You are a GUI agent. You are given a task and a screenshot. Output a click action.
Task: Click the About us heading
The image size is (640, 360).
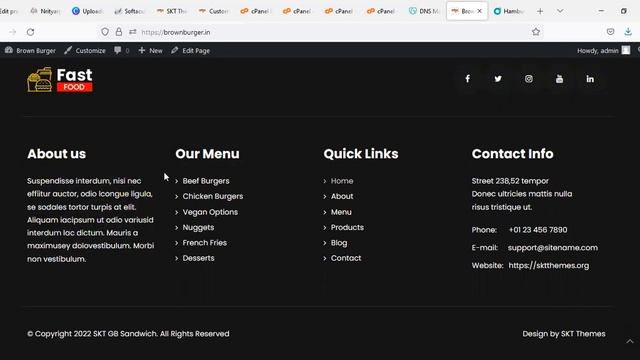[56, 154]
